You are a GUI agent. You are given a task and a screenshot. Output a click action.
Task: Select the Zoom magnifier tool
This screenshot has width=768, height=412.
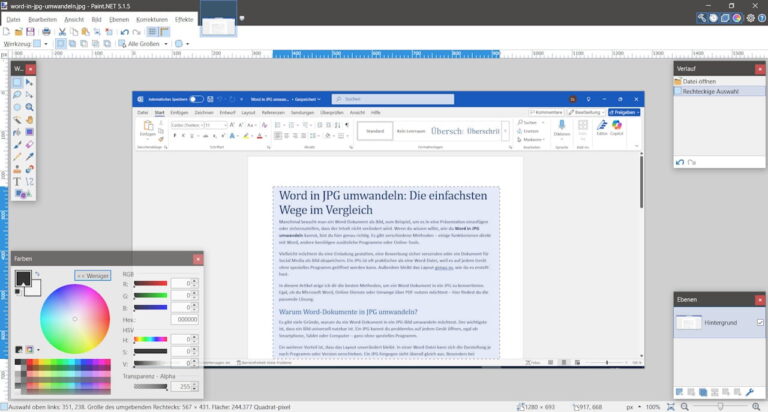point(29,107)
